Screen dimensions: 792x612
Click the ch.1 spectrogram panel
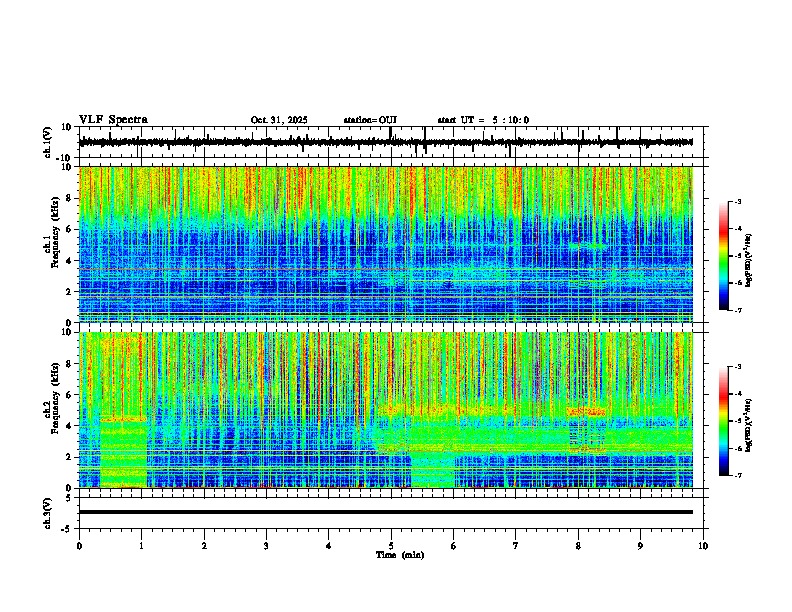pyautogui.click(x=386, y=244)
